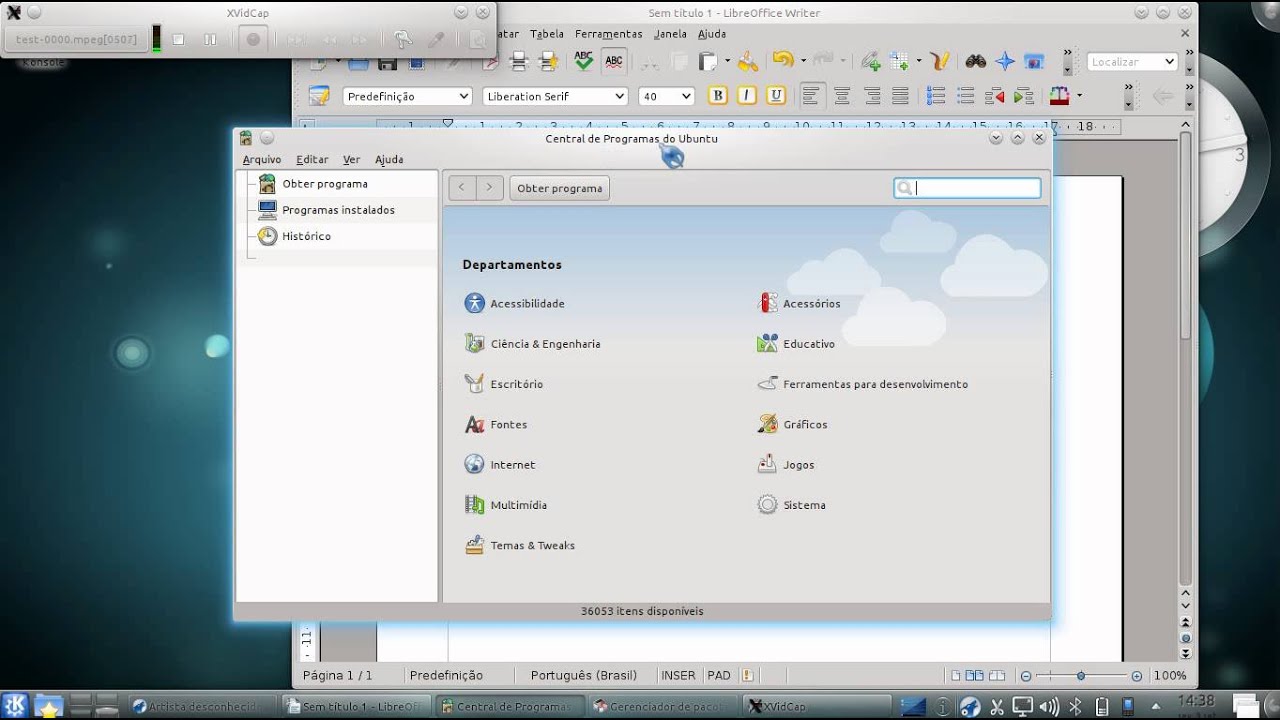The image size is (1280, 720).
Task: Open the Gráficos department
Action: (x=792, y=425)
